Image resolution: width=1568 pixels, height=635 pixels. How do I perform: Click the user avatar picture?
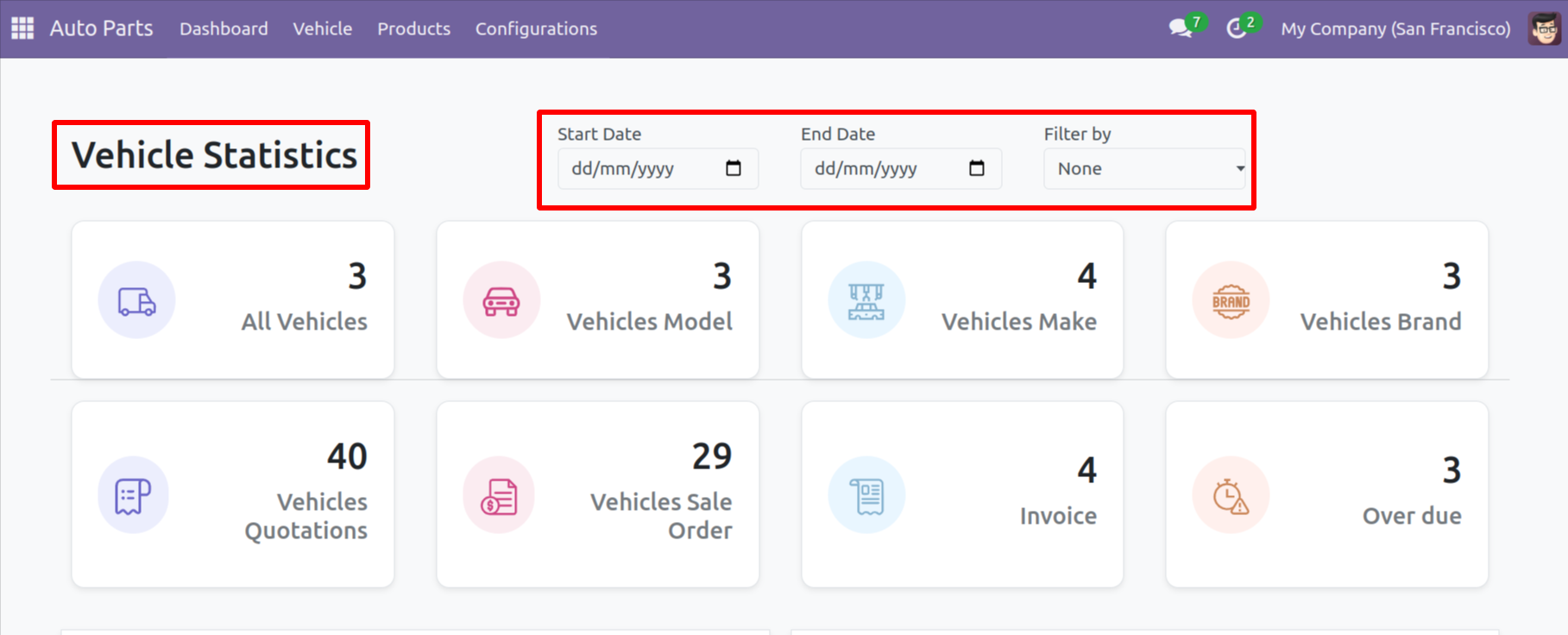[1544, 28]
